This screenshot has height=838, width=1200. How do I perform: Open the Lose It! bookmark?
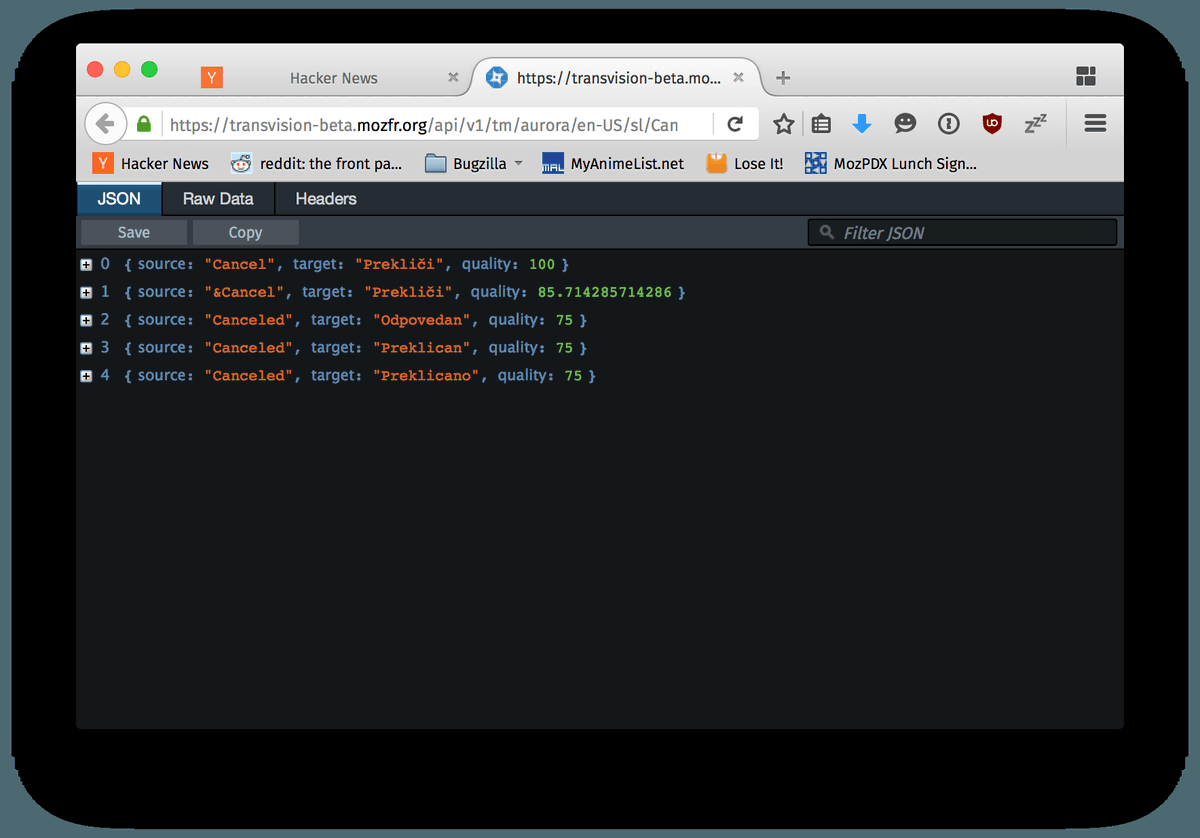click(745, 163)
